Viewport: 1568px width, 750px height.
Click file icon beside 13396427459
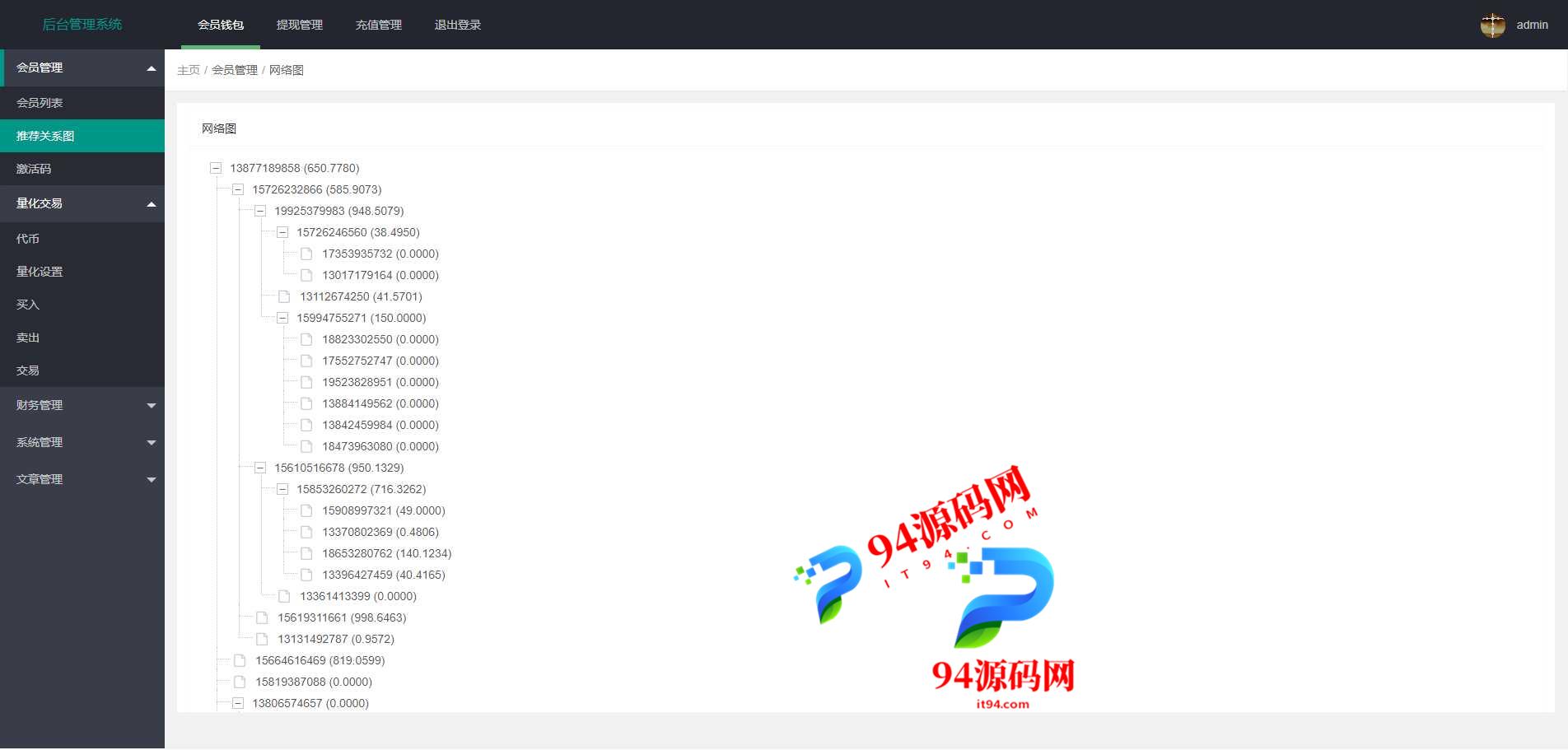[x=306, y=575]
